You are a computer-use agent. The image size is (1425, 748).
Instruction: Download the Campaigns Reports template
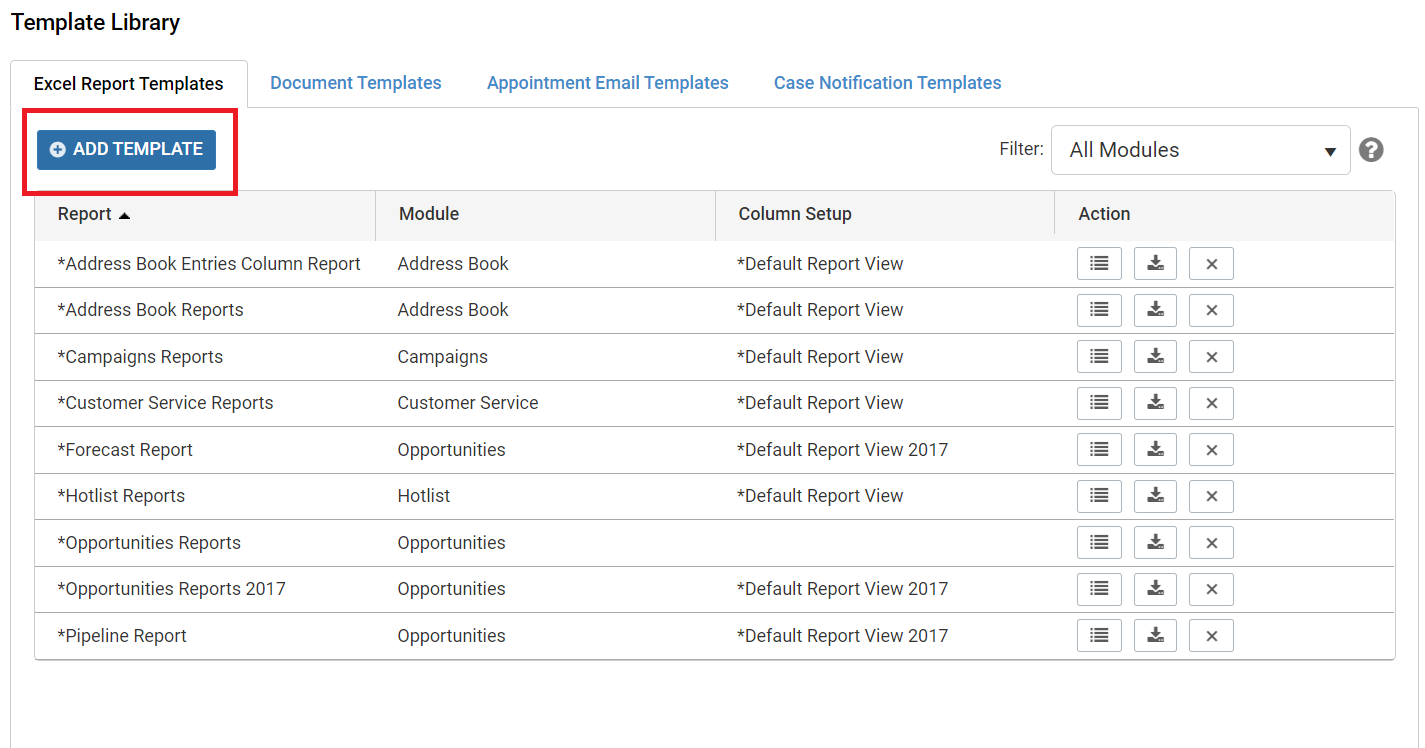1155,357
